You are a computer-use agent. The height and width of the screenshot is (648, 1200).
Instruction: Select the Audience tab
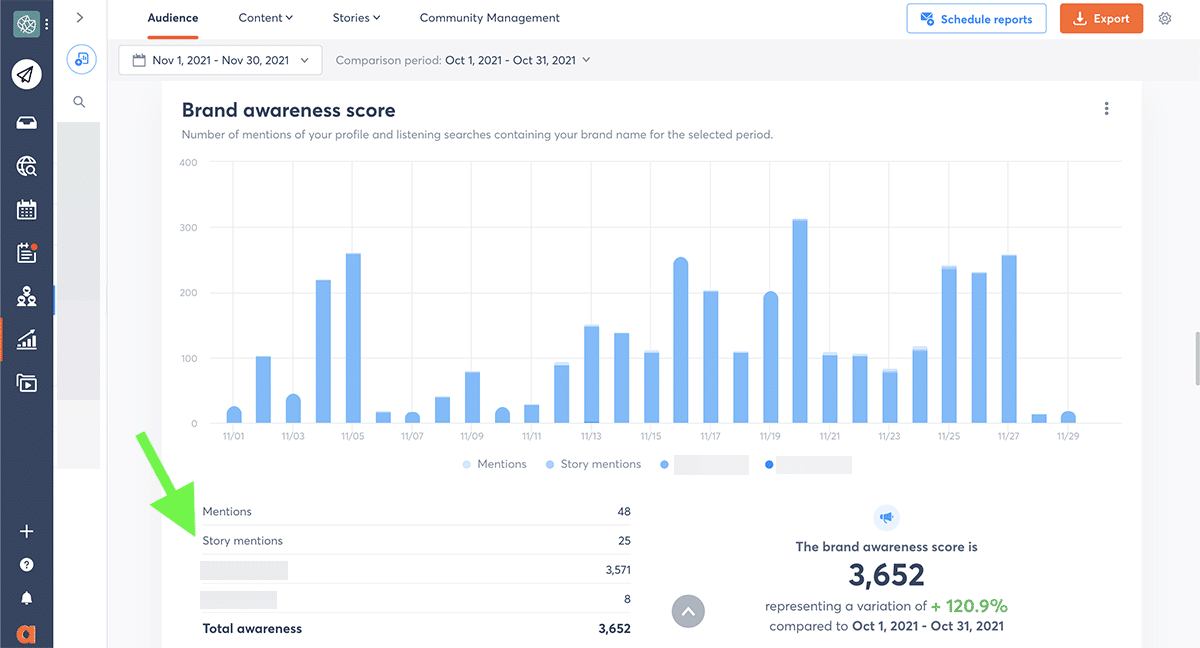(172, 18)
